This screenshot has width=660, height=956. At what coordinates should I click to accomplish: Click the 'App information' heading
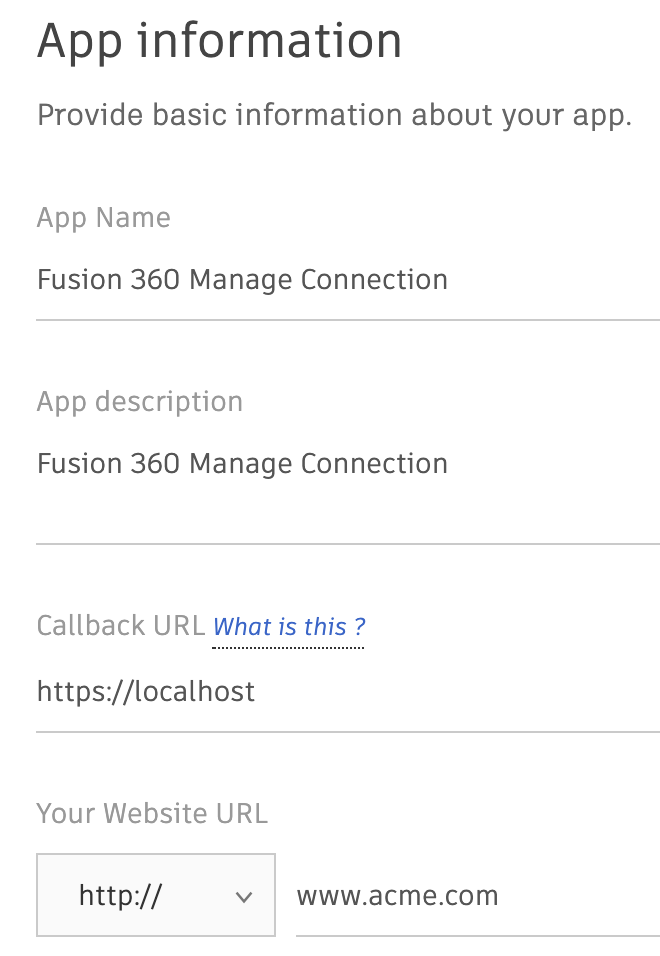[219, 41]
